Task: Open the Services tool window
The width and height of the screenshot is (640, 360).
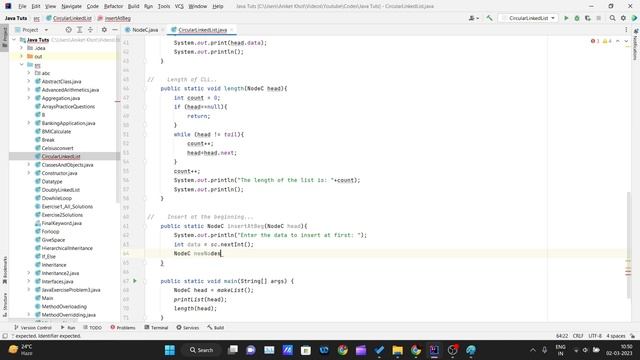Action: 188,327
